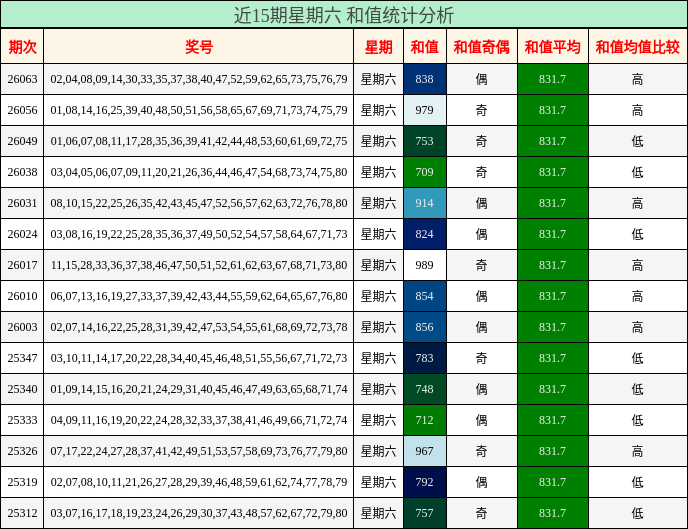Click draw numbers starting 06,07,13,16,19

point(199,296)
